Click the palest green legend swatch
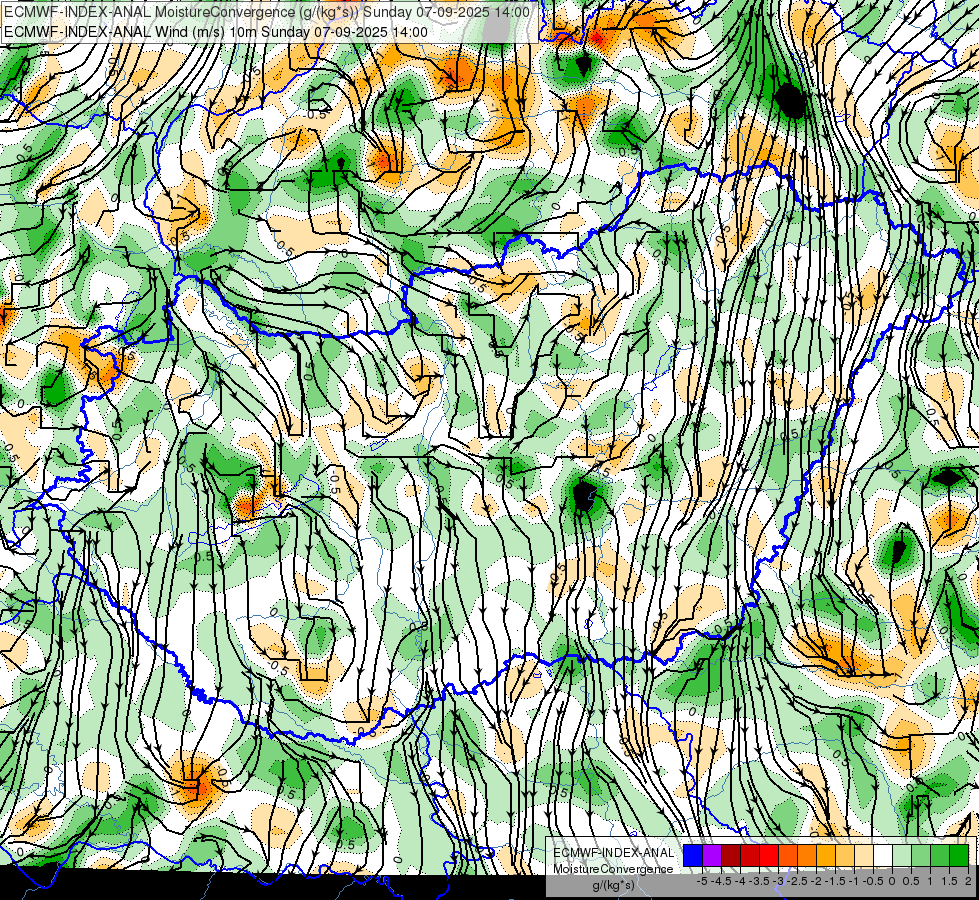The width and height of the screenshot is (979, 900). click(x=902, y=856)
